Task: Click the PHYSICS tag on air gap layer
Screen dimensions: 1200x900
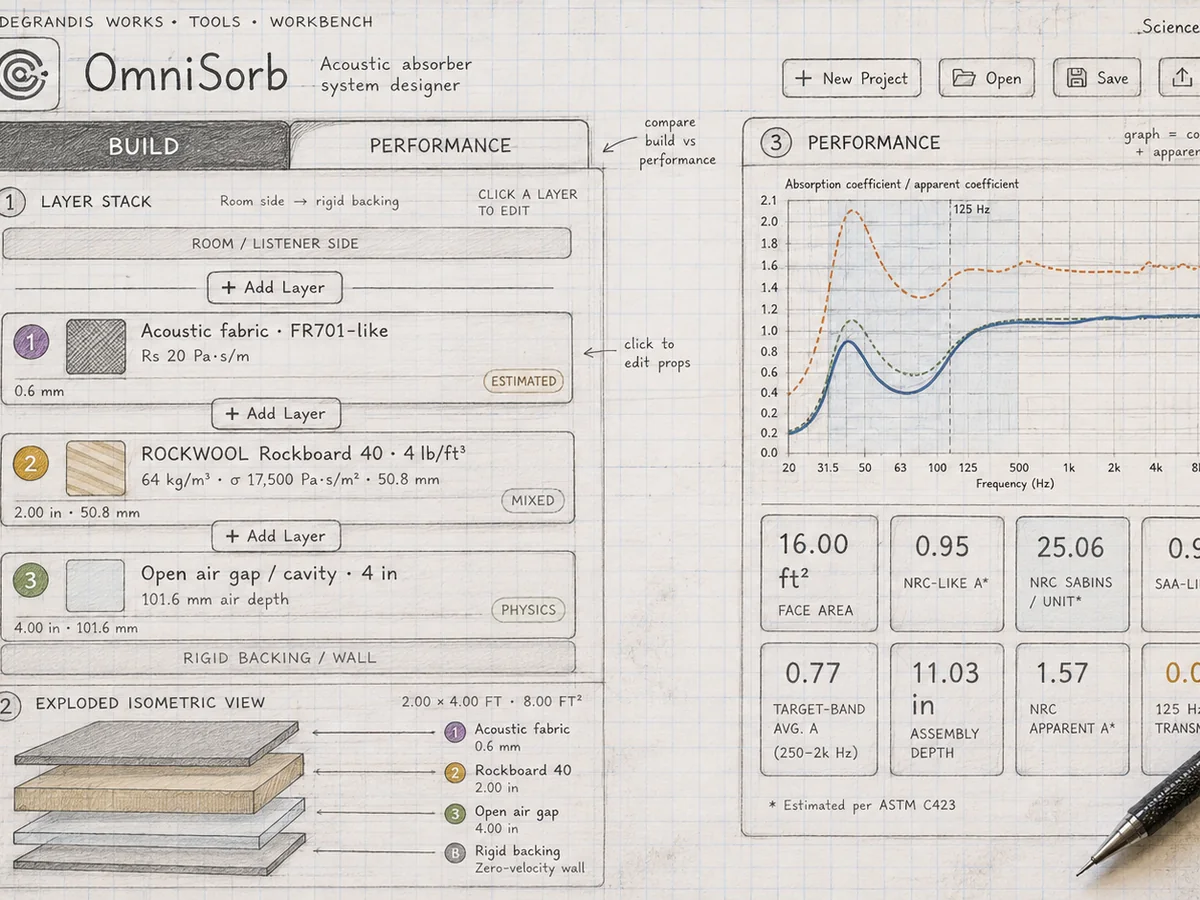Action: pyautogui.click(x=528, y=610)
